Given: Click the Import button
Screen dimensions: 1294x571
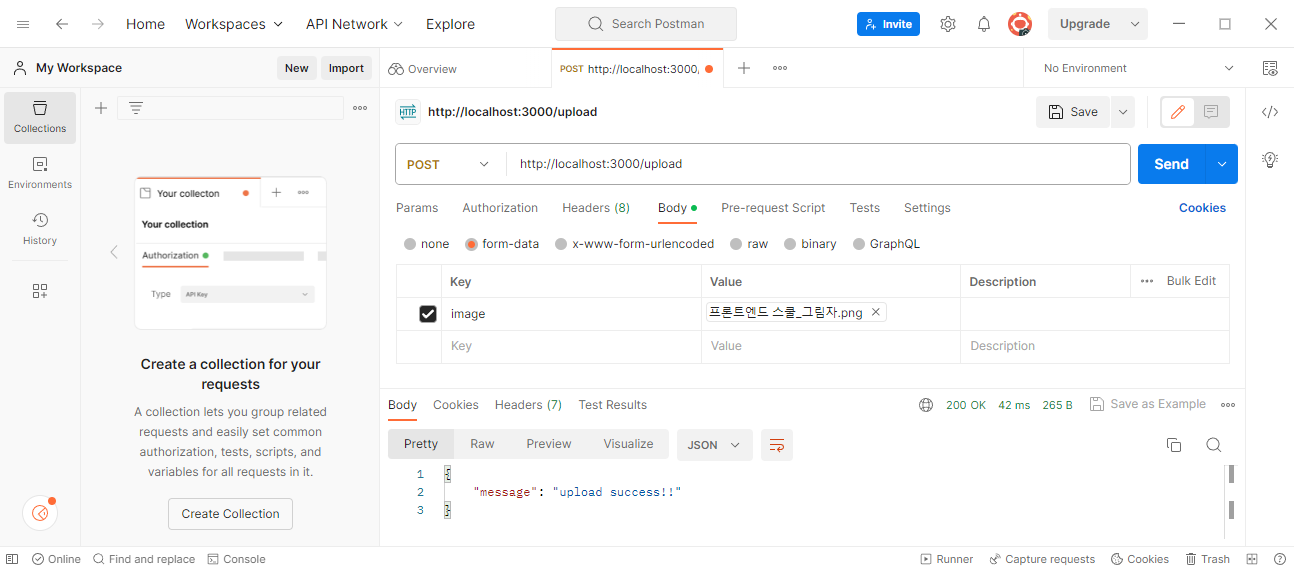Looking at the screenshot, I should coord(346,68).
